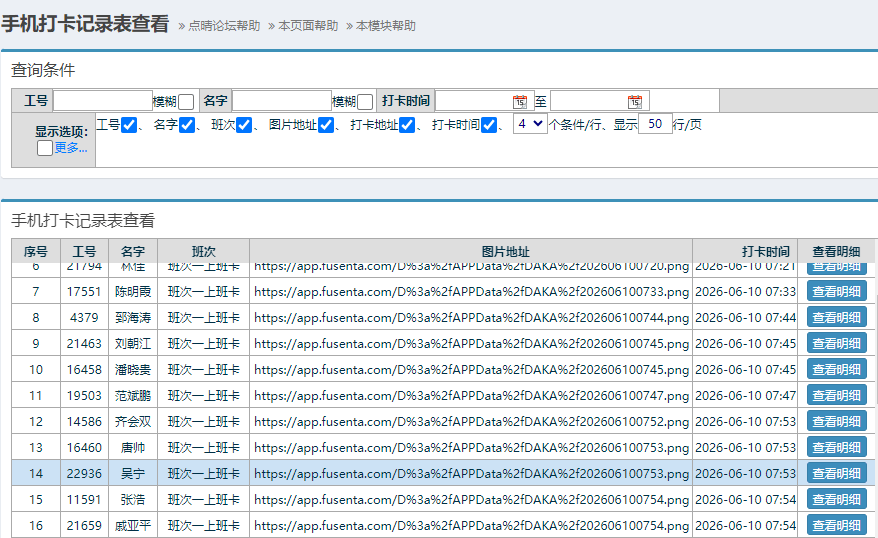The width and height of the screenshot is (878, 538).
Task: Click the name cell 张洁
Action: tap(133, 499)
